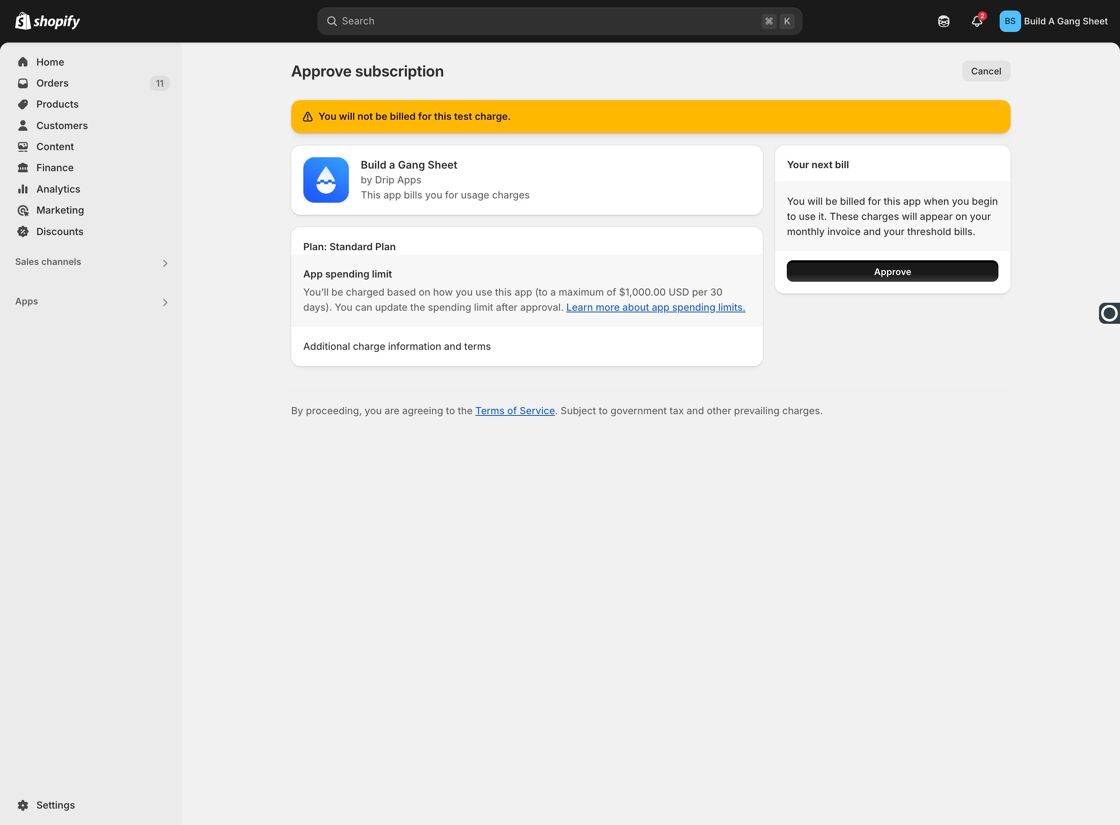Click the Shopify logo
1120x825 pixels.
[x=47, y=21]
